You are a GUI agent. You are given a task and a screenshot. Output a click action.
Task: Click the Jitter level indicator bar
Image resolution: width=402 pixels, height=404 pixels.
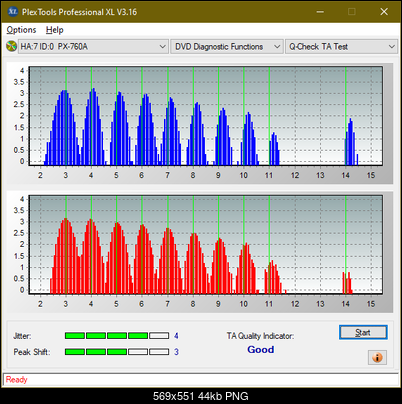117,336
